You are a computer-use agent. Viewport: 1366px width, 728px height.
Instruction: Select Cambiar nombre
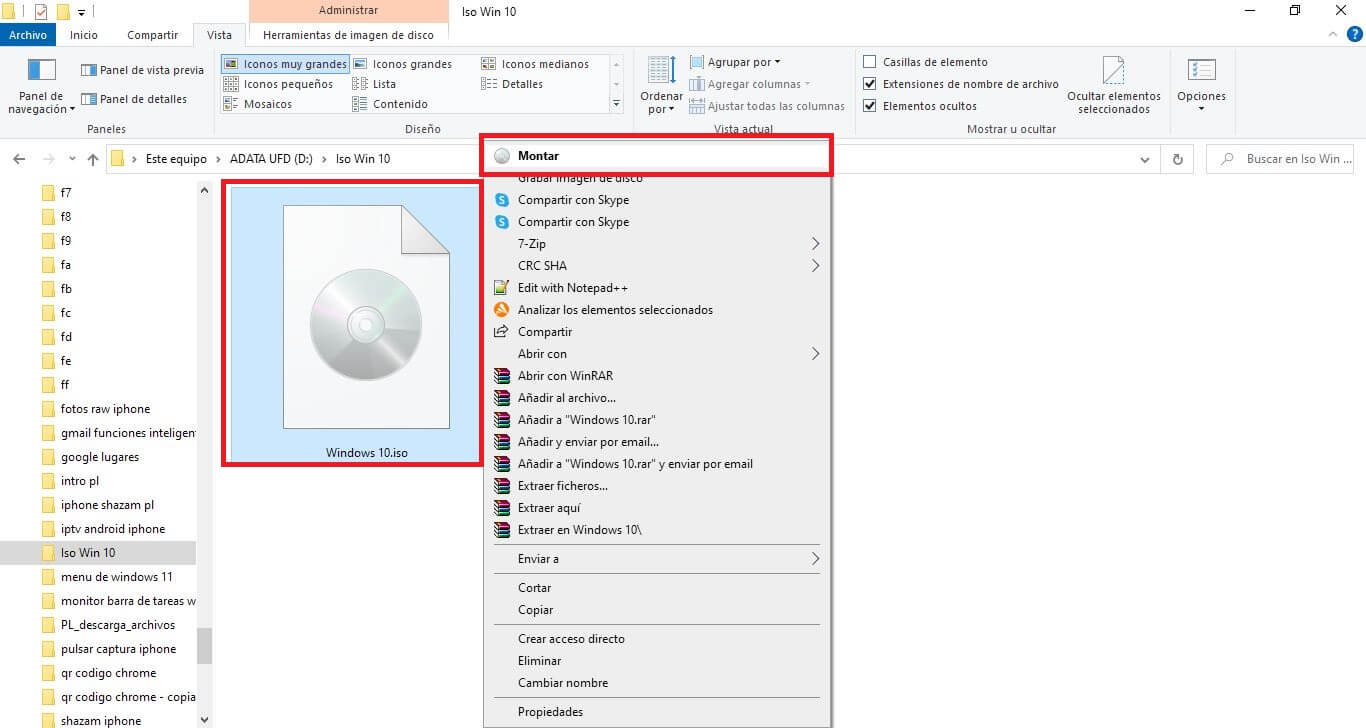pyautogui.click(x=656, y=683)
